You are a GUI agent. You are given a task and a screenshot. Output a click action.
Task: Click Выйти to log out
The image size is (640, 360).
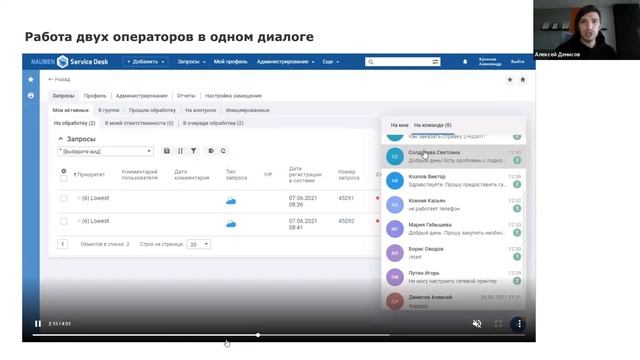tap(518, 62)
